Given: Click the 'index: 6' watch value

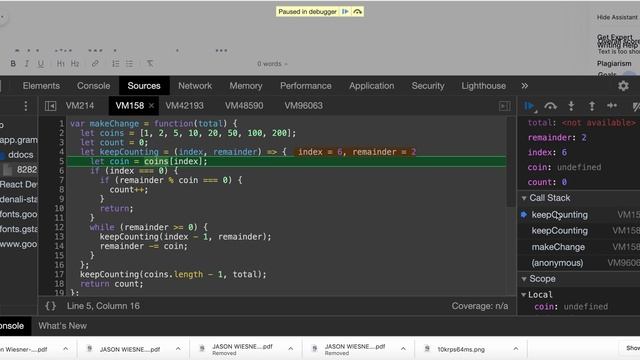Looking at the screenshot, I should tap(547, 152).
